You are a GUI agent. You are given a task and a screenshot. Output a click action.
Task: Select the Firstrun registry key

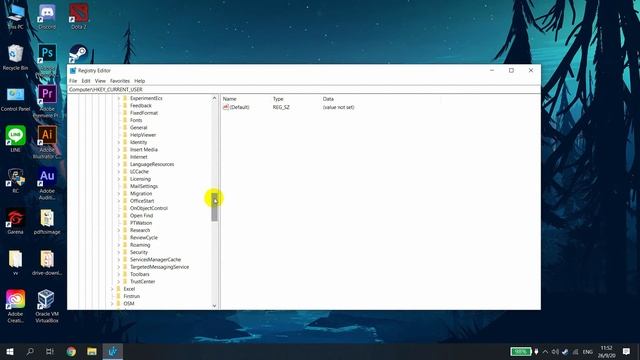pos(131,296)
